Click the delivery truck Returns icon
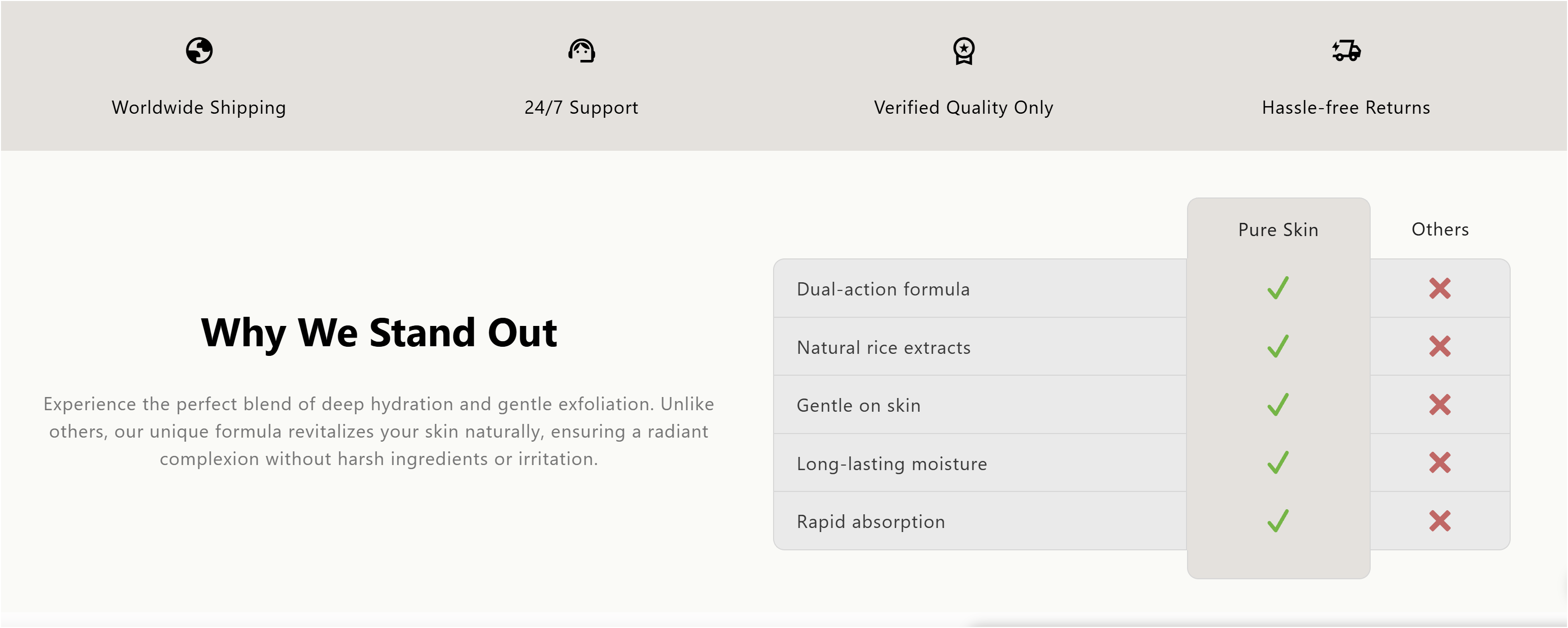The height and width of the screenshot is (628, 1568). [x=1346, y=51]
